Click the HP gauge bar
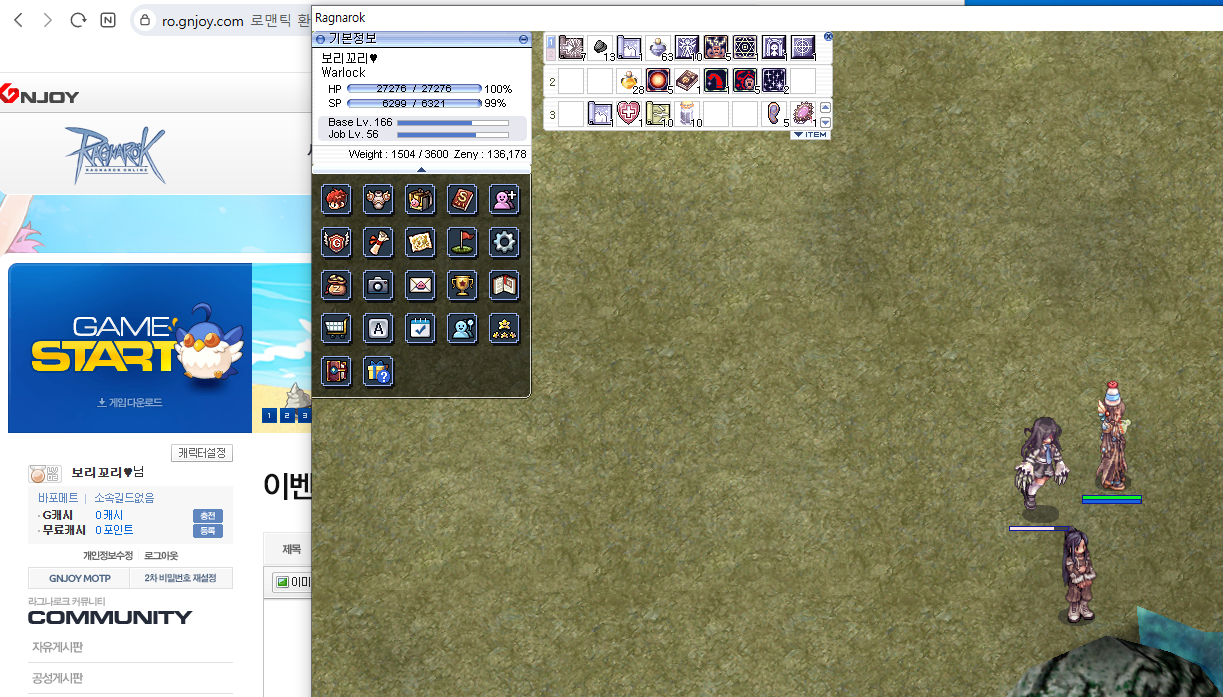Screen dimensions: 1223x697 (x=414, y=89)
